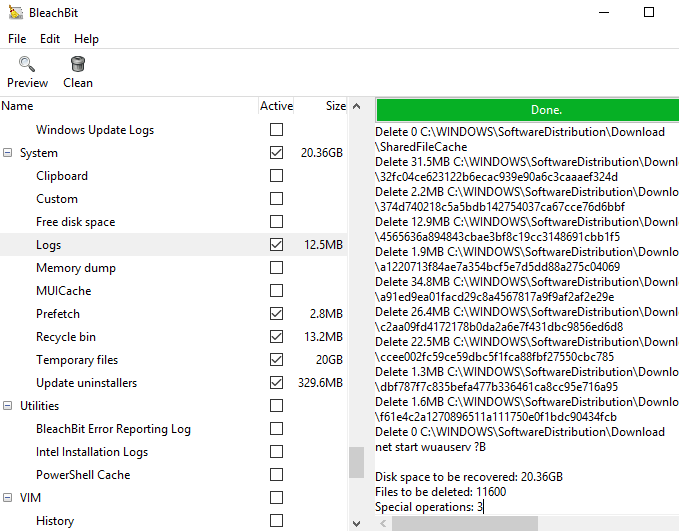Click the Clean trash can icon
Viewport: 679px width, 531px height.
click(77, 66)
